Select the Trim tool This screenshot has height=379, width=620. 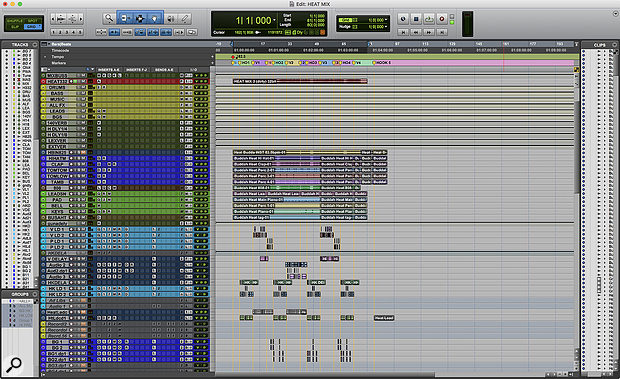(x=125, y=18)
